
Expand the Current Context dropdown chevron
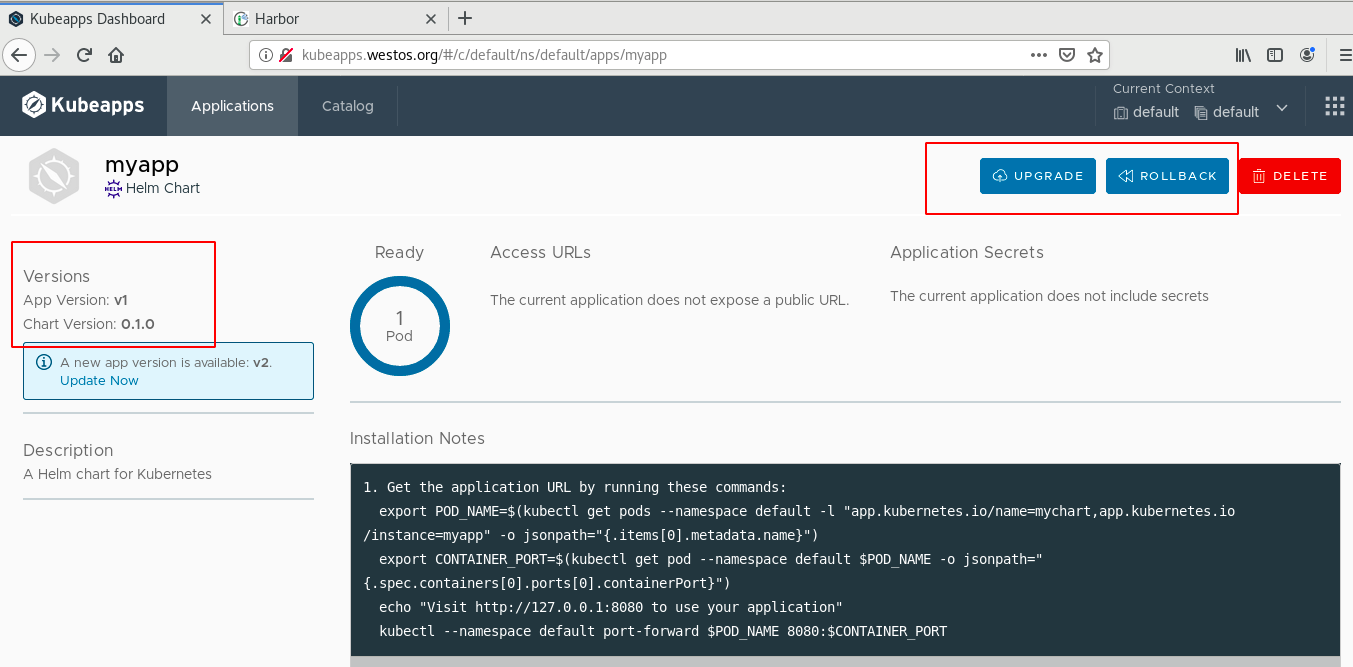[1282, 109]
